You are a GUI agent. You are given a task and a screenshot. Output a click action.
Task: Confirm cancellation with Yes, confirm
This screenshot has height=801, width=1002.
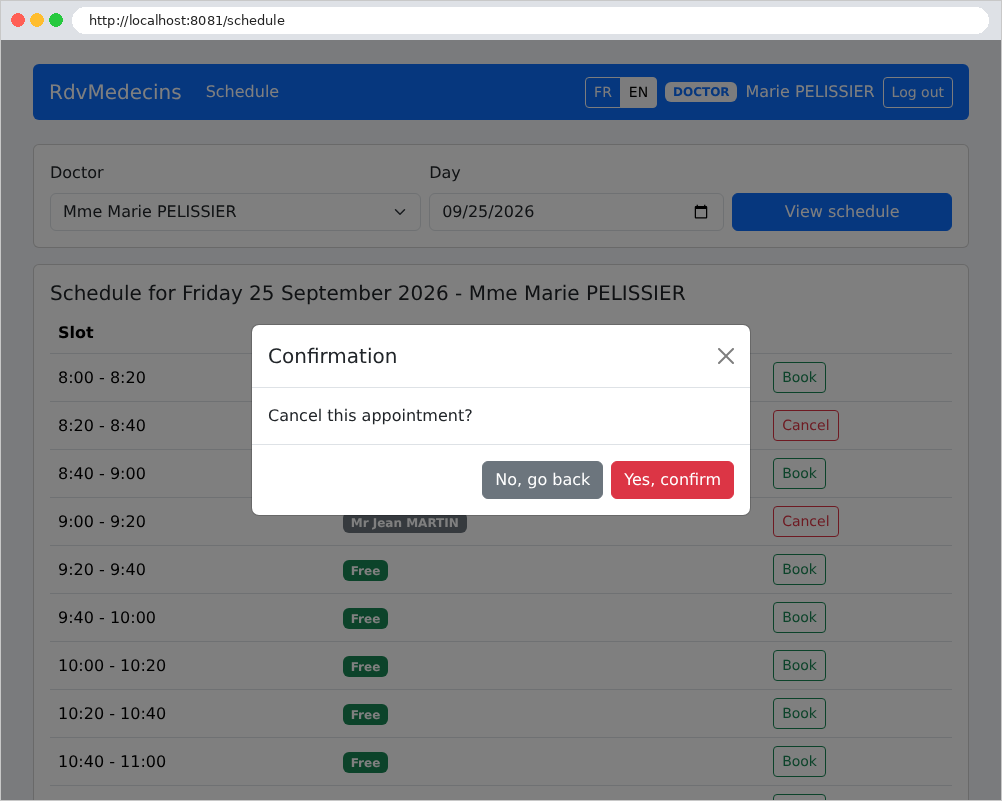[672, 479]
